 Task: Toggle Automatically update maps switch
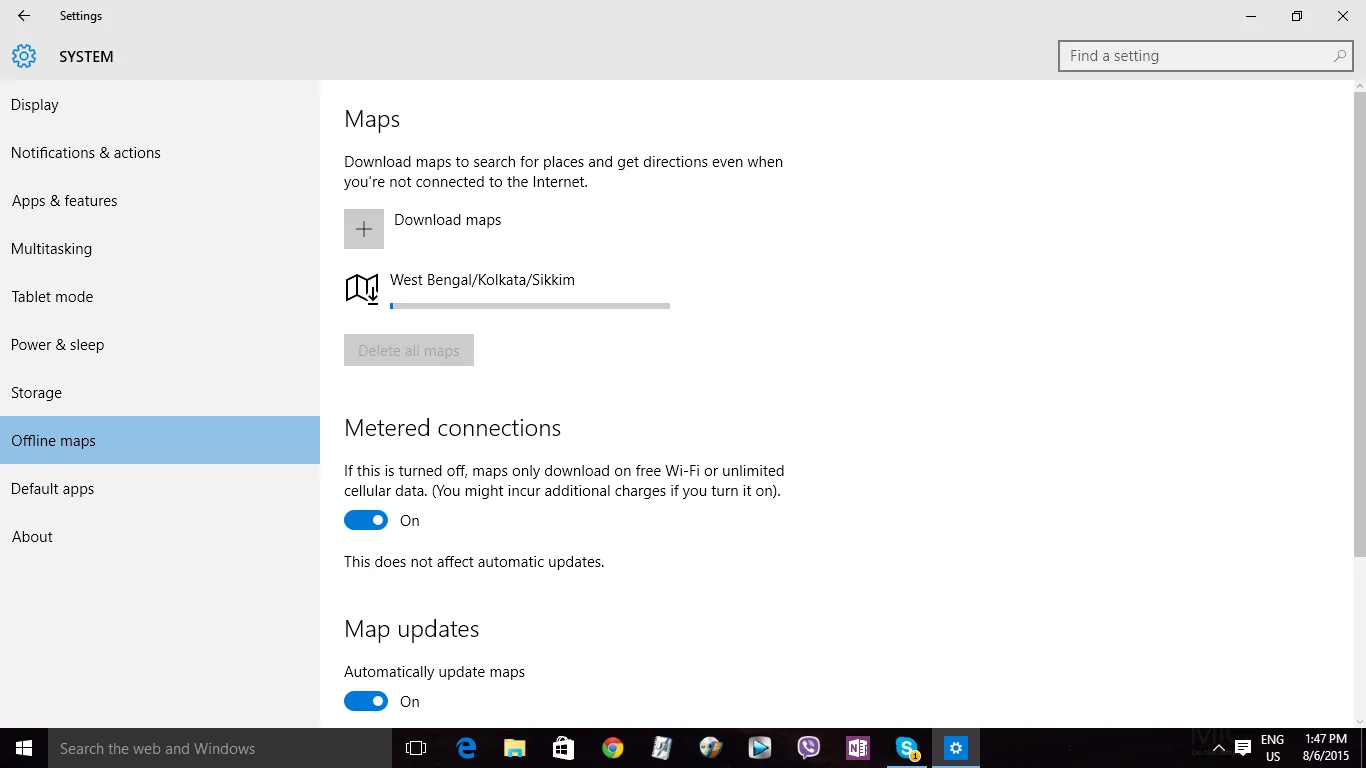[x=366, y=701]
